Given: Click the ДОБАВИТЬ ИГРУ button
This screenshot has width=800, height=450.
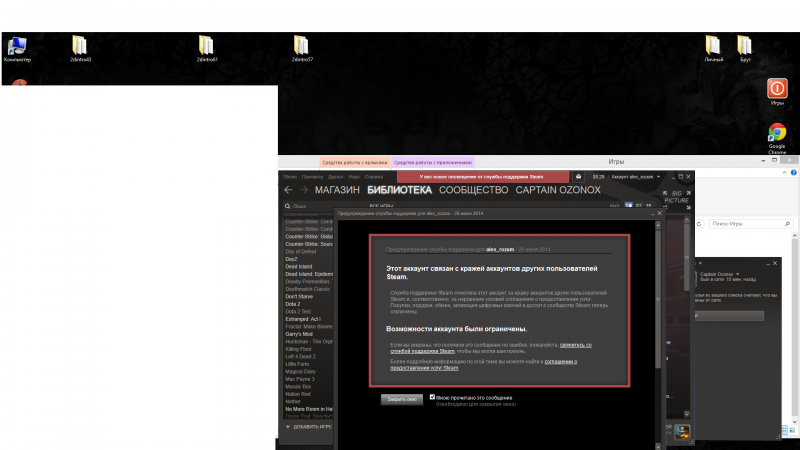Looking at the screenshot, I should tap(309, 427).
